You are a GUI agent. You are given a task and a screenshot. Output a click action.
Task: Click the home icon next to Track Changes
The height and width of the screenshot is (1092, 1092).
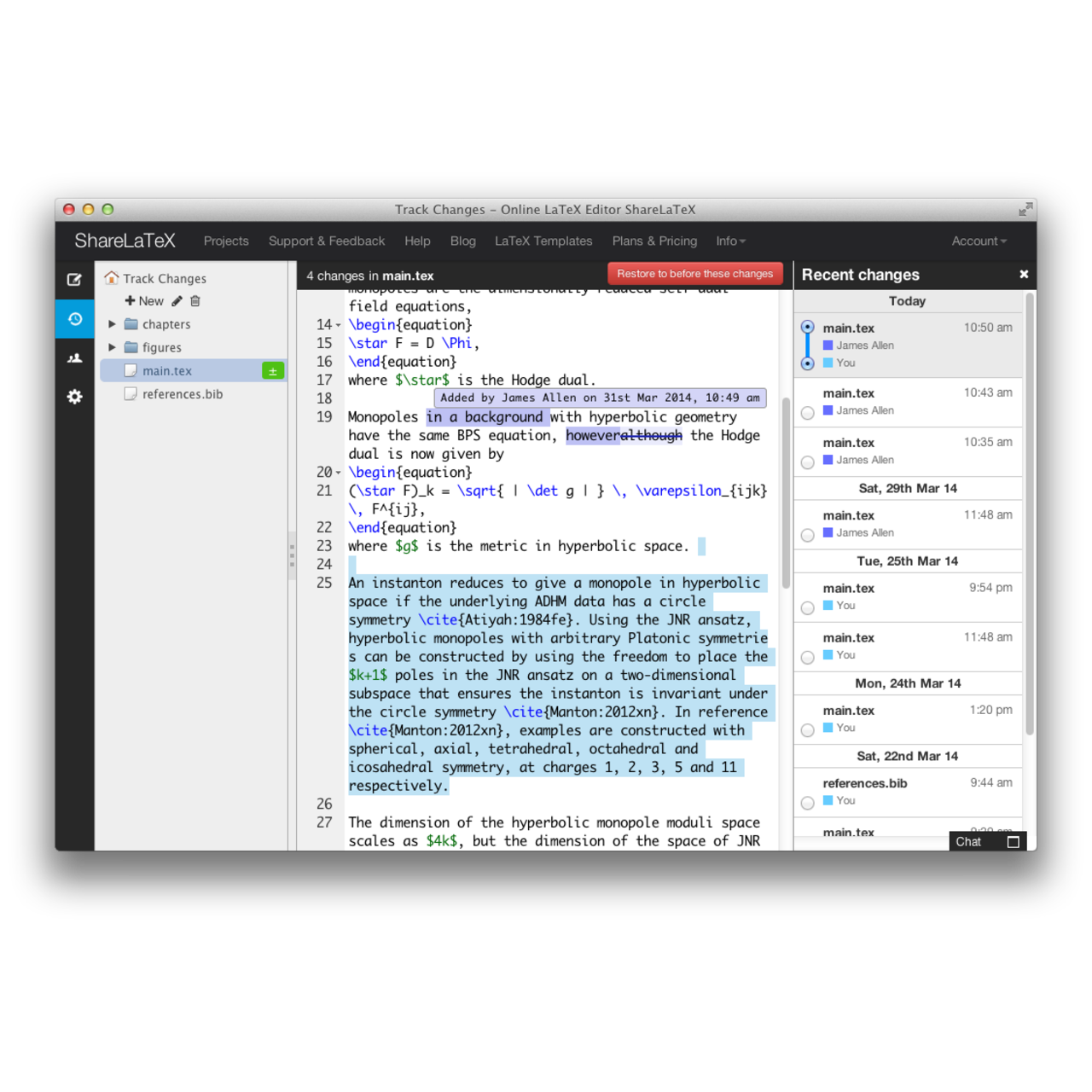tap(111, 277)
